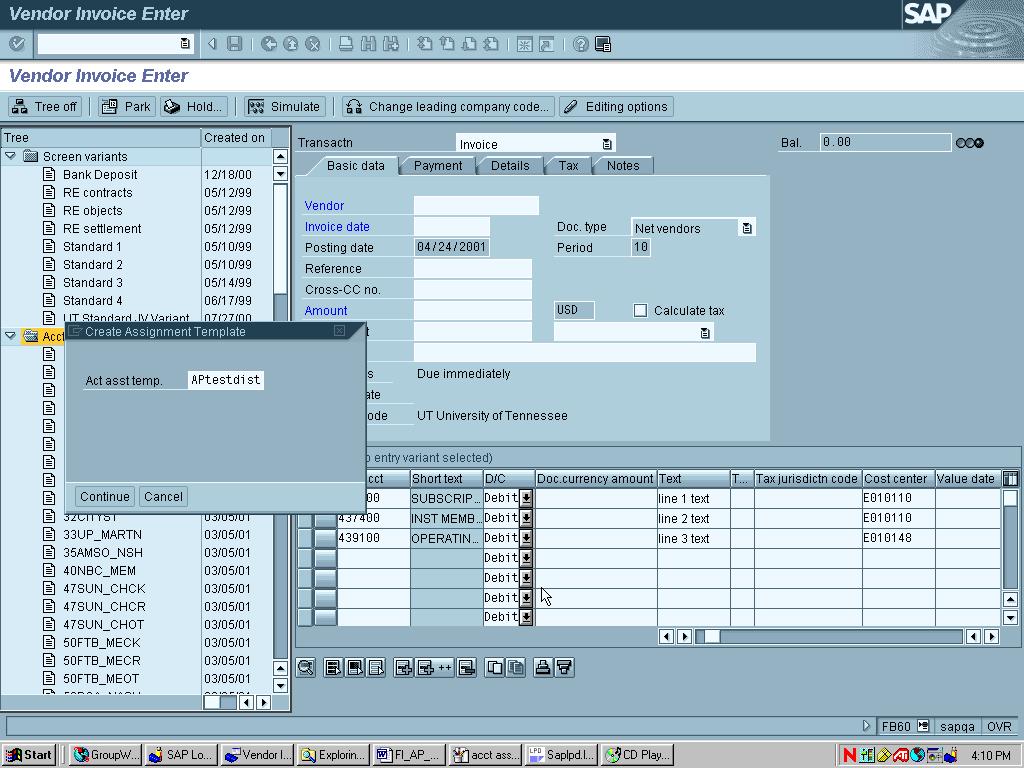Click the line items horizontal scrollbar thumb

coord(711,636)
